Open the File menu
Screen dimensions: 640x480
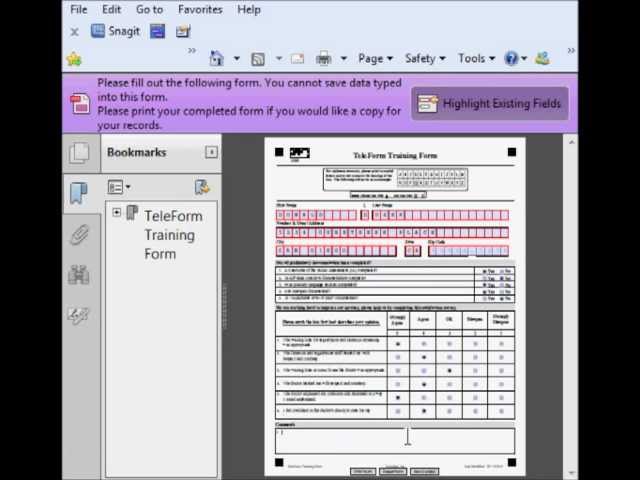[x=78, y=9]
